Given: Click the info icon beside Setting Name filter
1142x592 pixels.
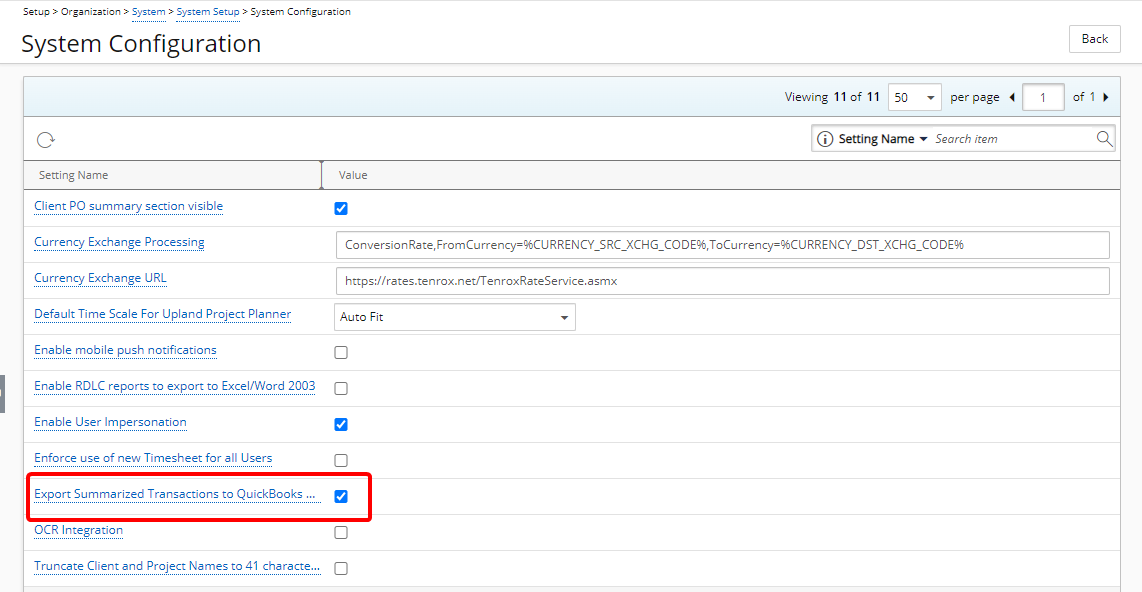Looking at the screenshot, I should click(x=825, y=139).
